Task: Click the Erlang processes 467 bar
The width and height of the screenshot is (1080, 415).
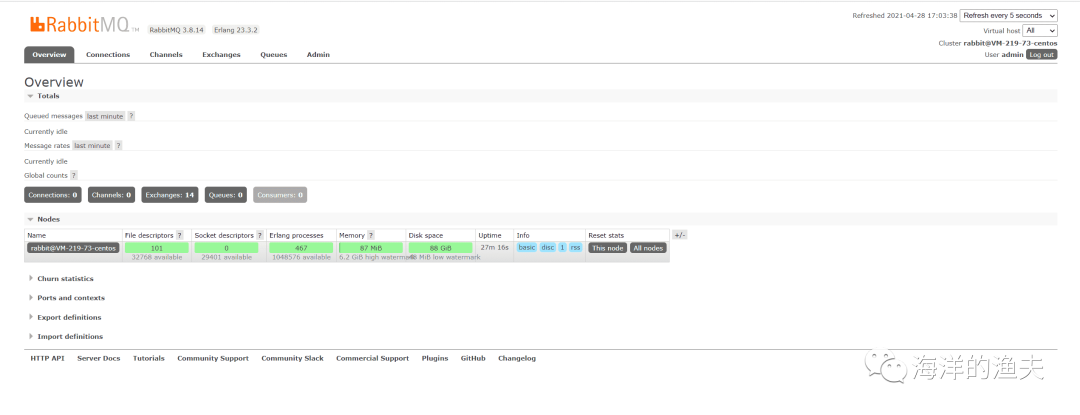Action: 300,248
